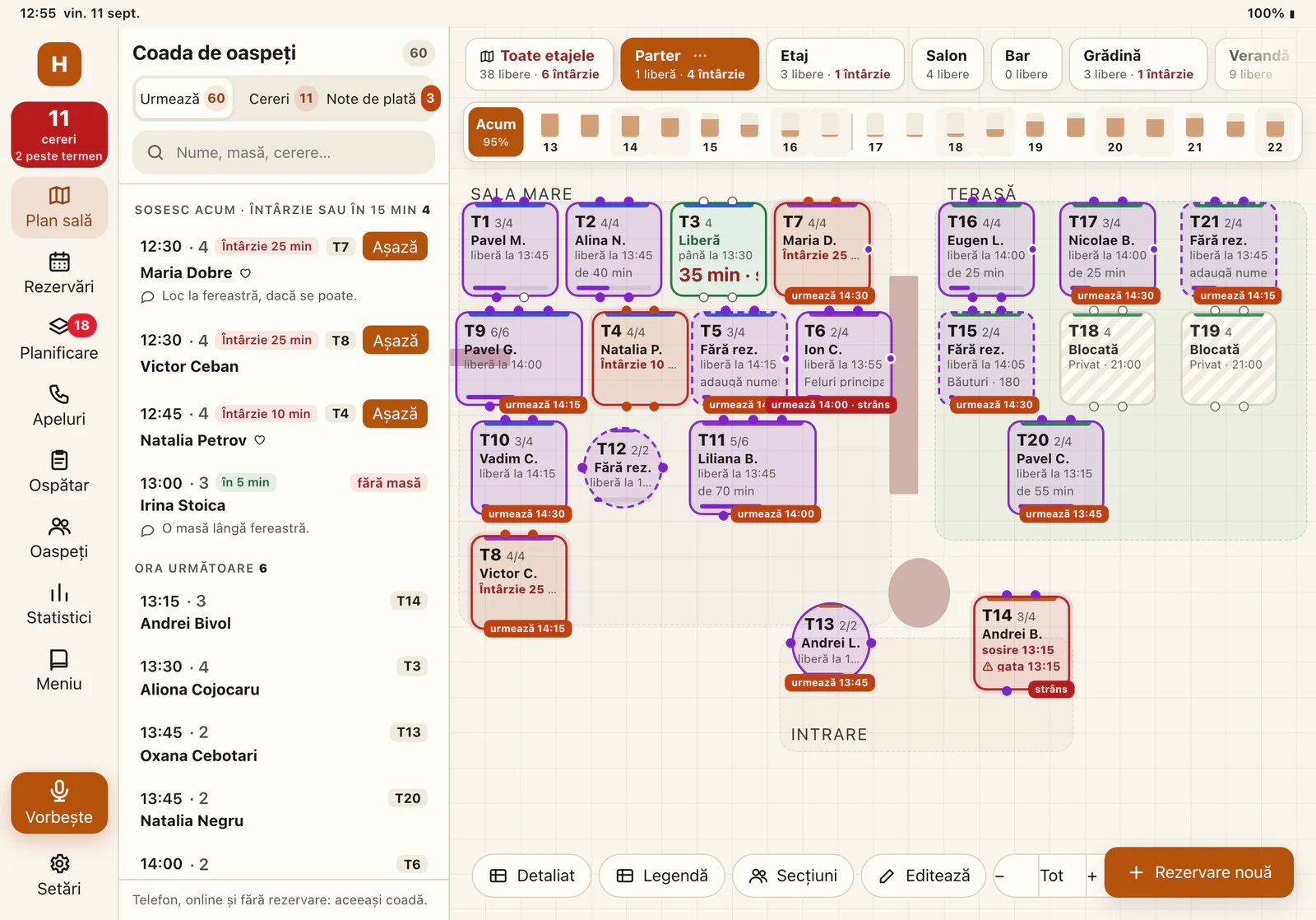Open Meniu section
The image size is (1316, 920).
point(59,671)
